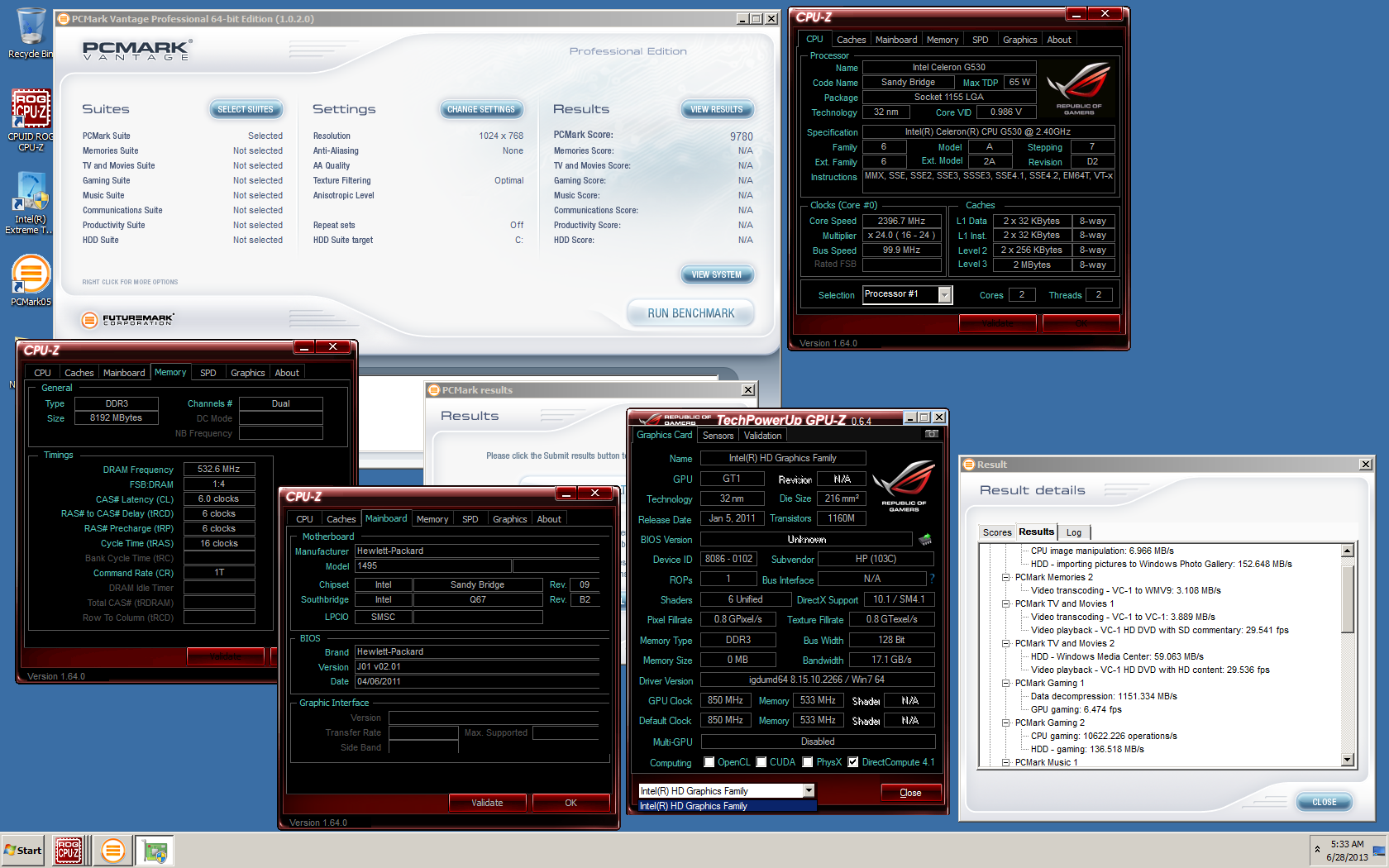Image resolution: width=1389 pixels, height=868 pixels.
Task: Click the BIOS Version field in GPU-Z
Action: click(806, 539)
